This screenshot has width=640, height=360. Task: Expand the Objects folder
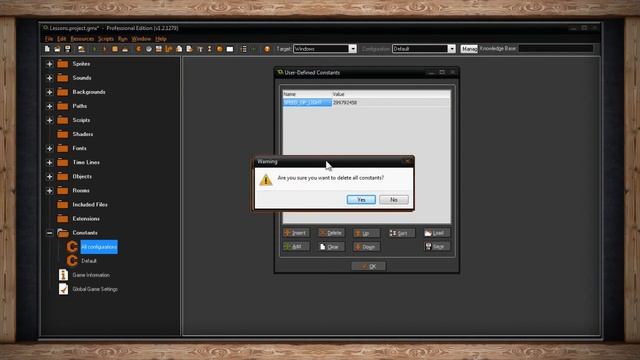(x=49, y=177)
